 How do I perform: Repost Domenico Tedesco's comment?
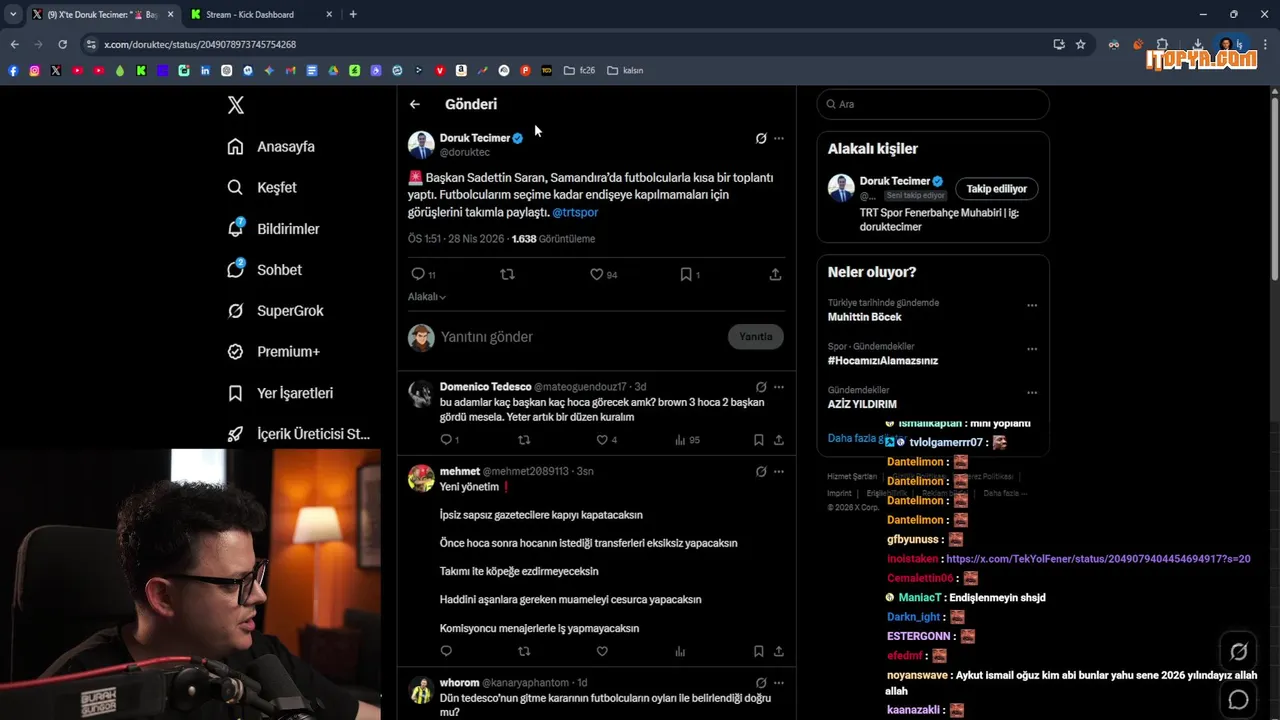click(x=524, y=440)
